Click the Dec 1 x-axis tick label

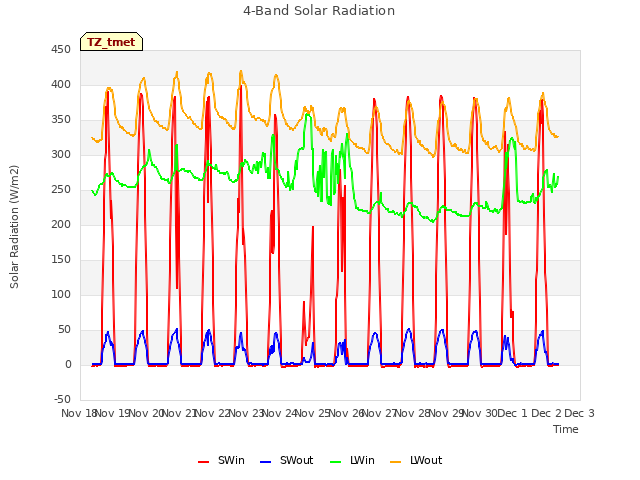[x=513, y=413]
